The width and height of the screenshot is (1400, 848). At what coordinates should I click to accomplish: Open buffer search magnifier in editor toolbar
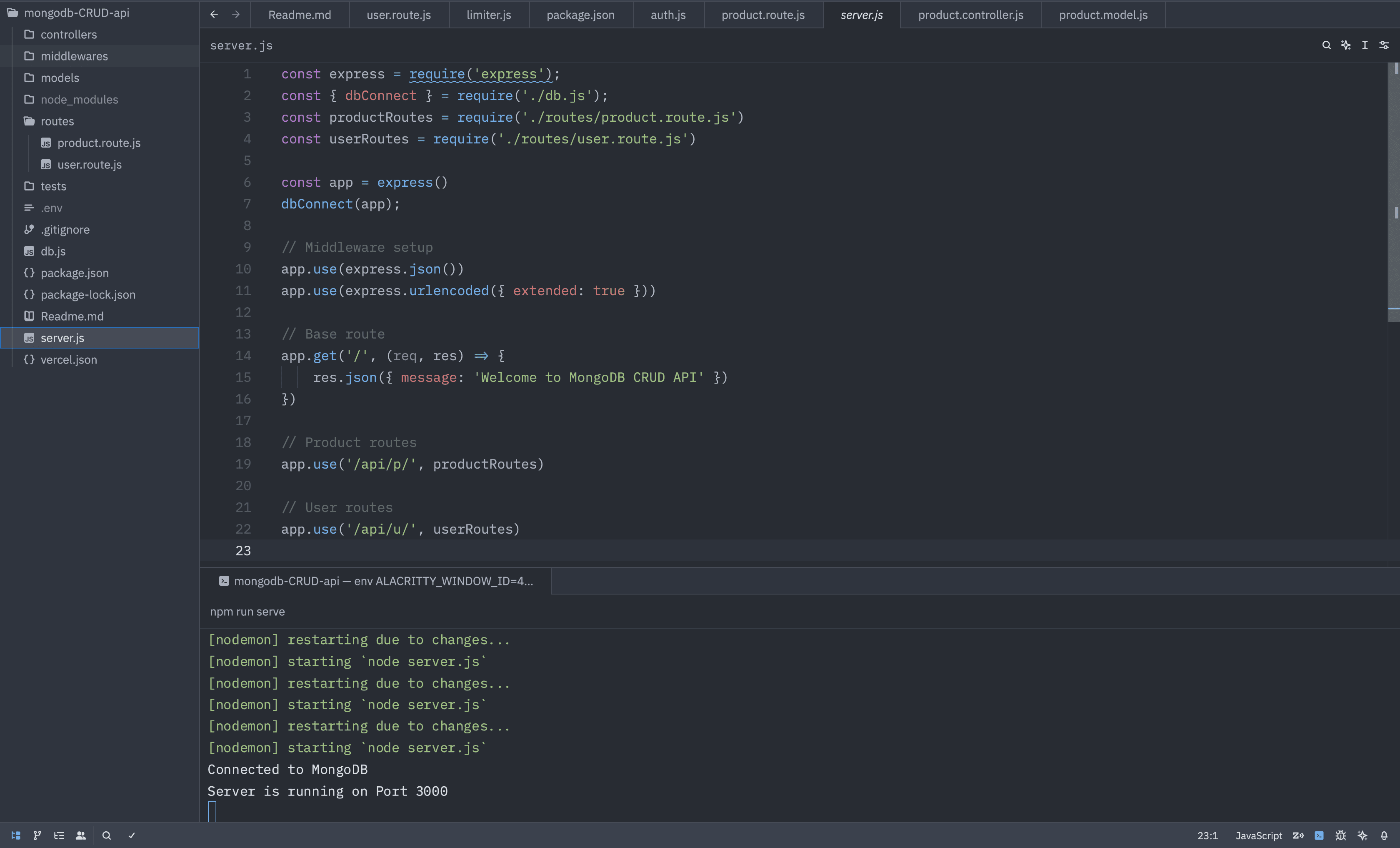pyautogui.click(x=1326, y=45)
